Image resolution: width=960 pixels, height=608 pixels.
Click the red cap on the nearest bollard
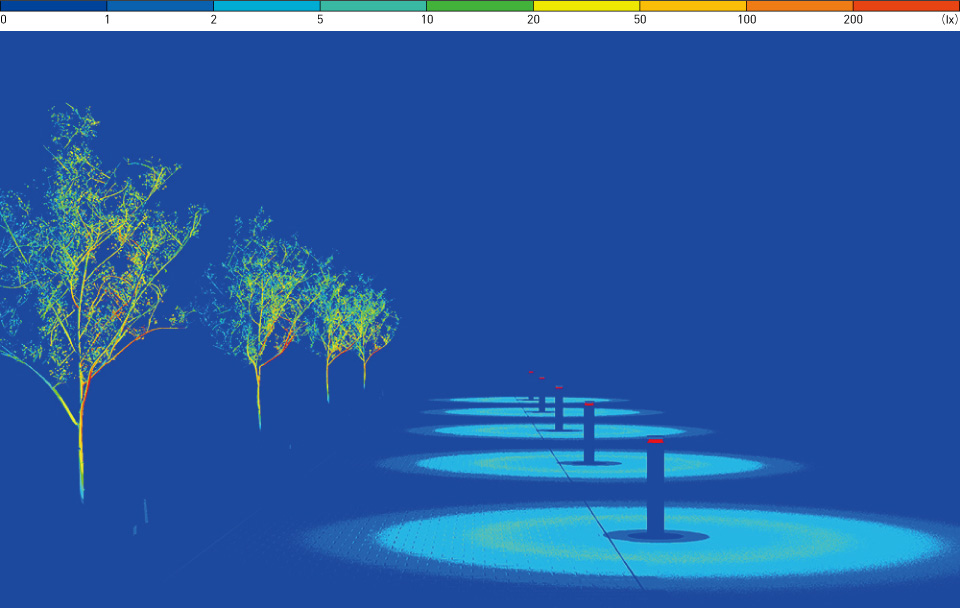[x=655, y=440]
